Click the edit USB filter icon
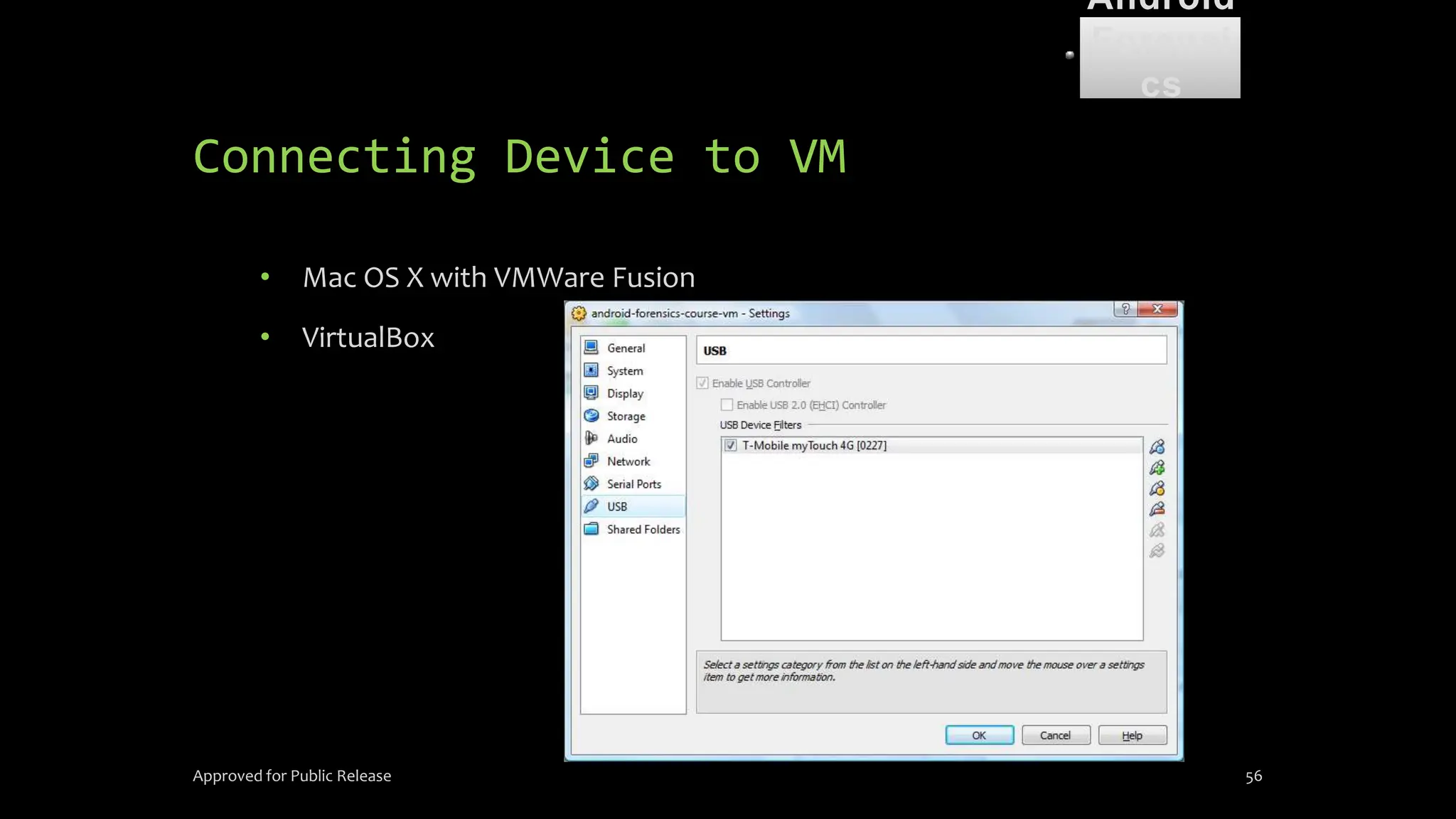This screenshot has height=819, width=1456. coord(1157,488)
